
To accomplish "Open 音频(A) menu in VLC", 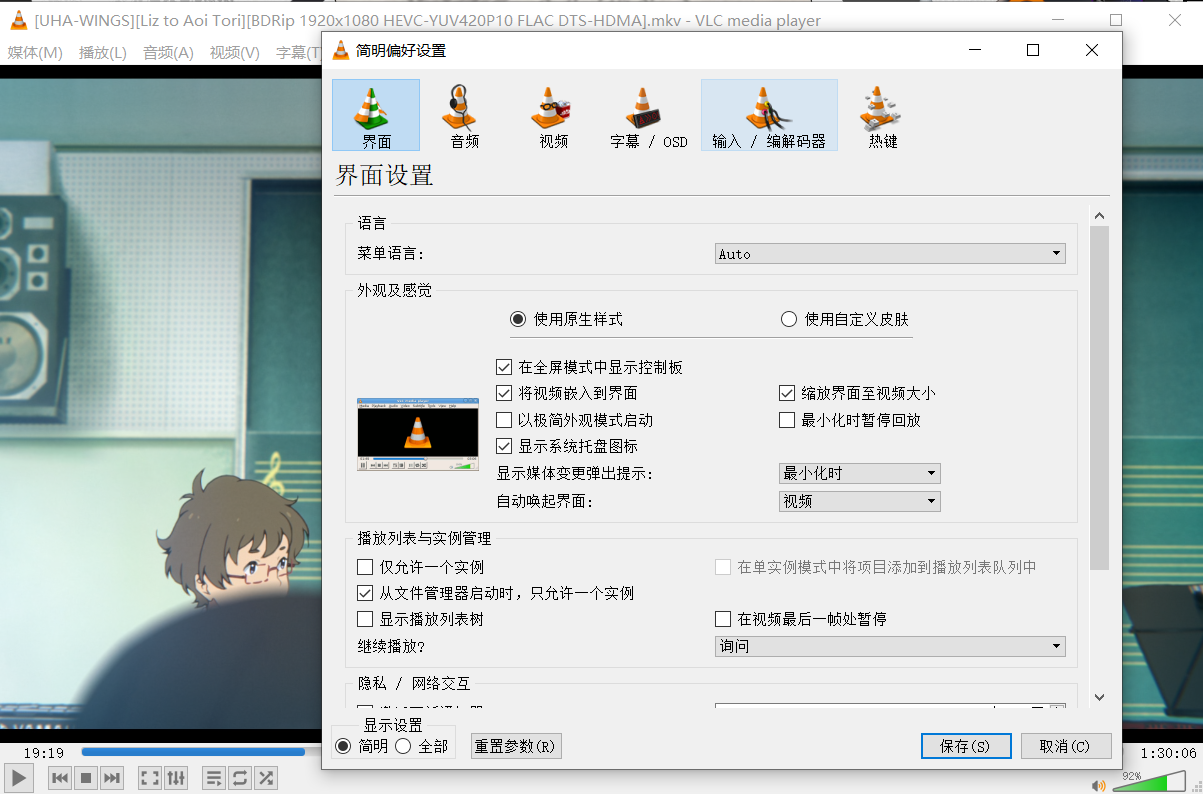I will click(168, 53).
